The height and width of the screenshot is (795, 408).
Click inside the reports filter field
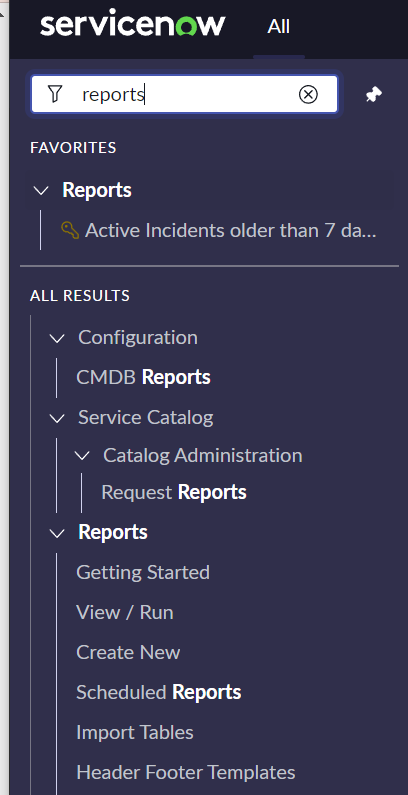click(x=184, y=94)
